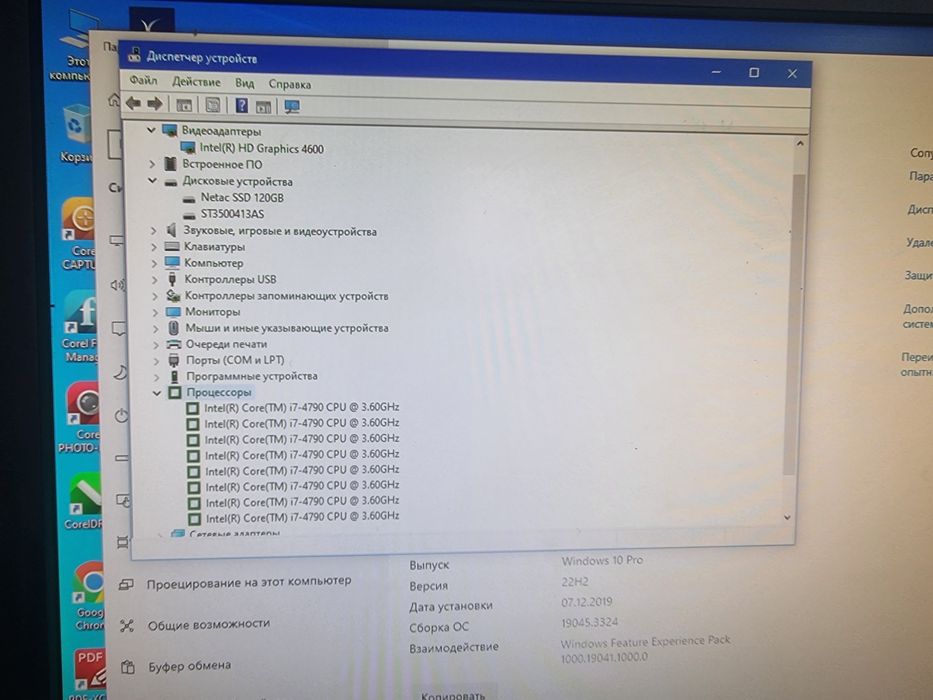Click the Windows 10 Pro edition value
This screenshot has height=700, width=933.
(x=602, y=560)
